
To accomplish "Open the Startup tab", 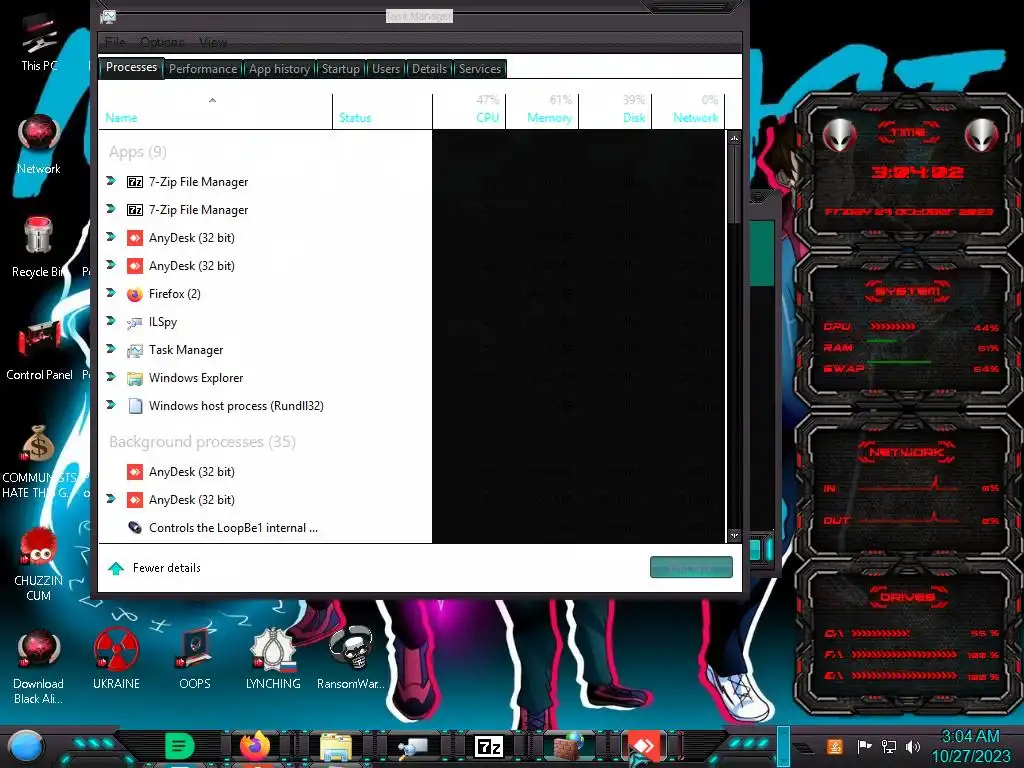I will [x=340, y=69].
